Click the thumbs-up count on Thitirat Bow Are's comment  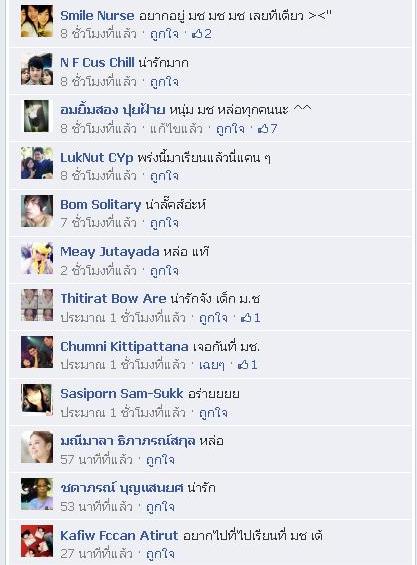click(250, 317)
